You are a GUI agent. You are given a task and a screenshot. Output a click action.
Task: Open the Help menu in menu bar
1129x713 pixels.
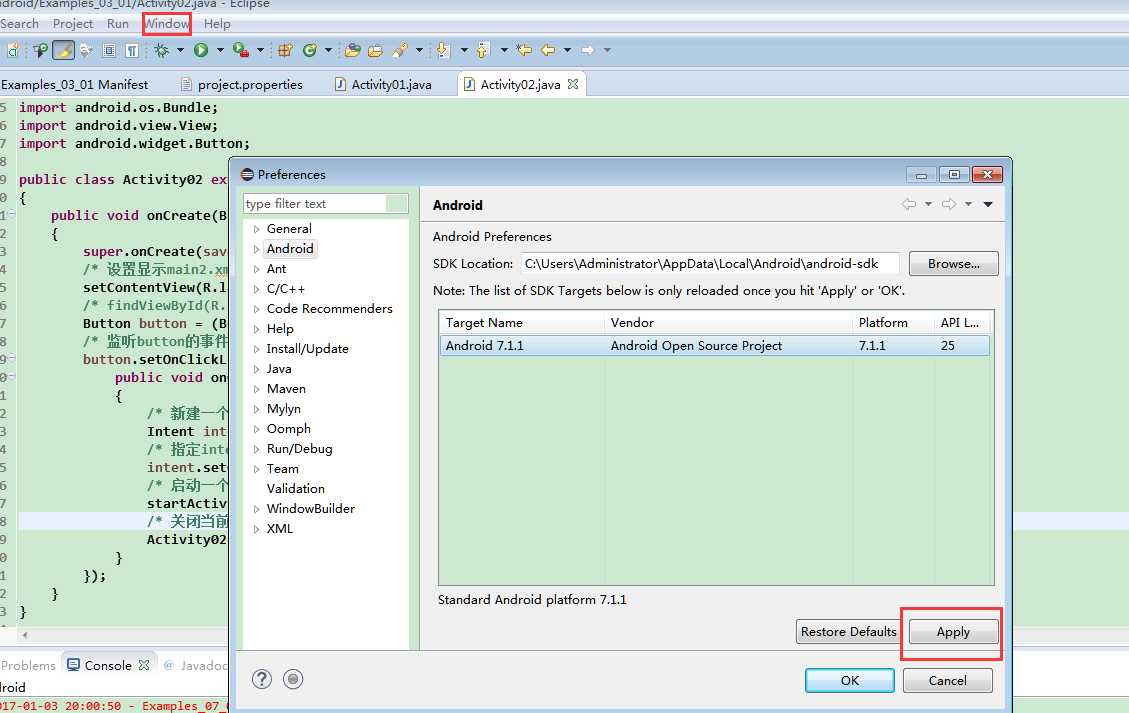217,24
